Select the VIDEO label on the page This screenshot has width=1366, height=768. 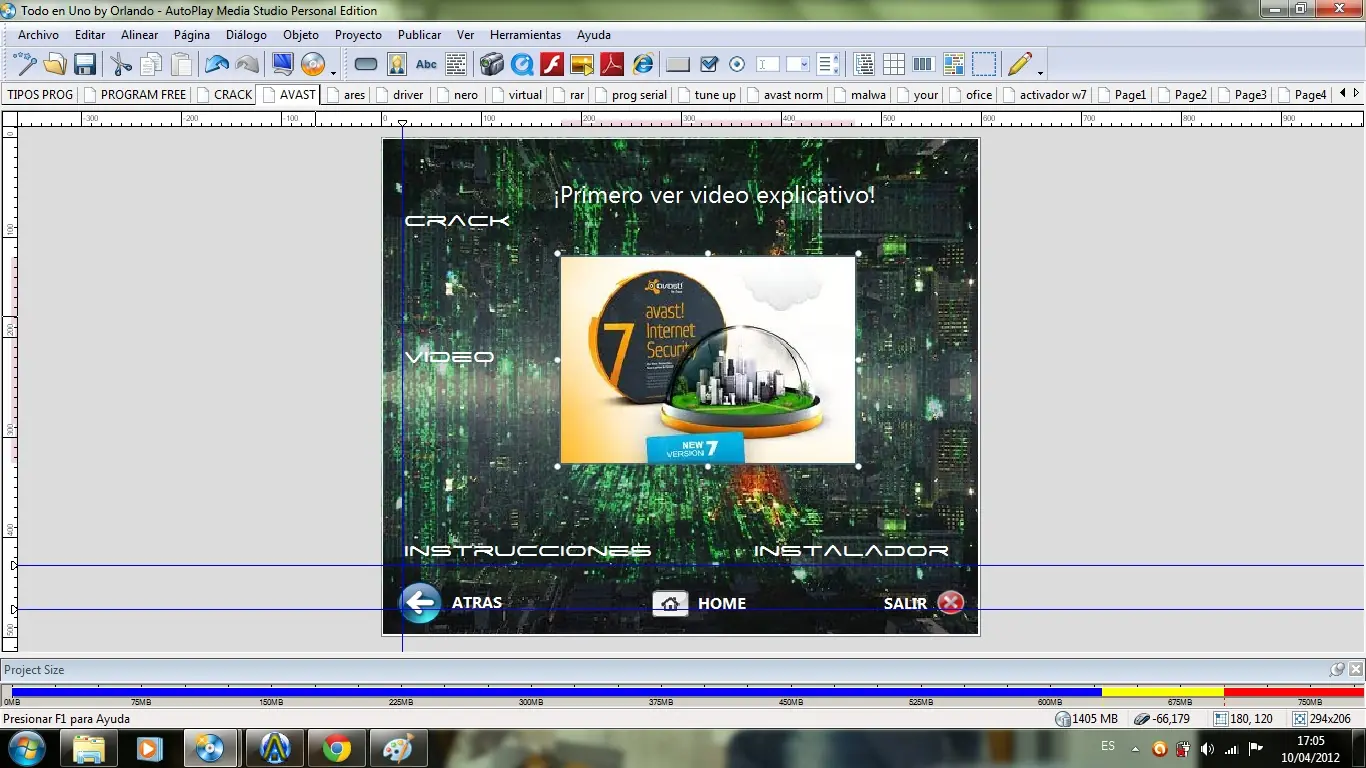[x=449, y=357]
